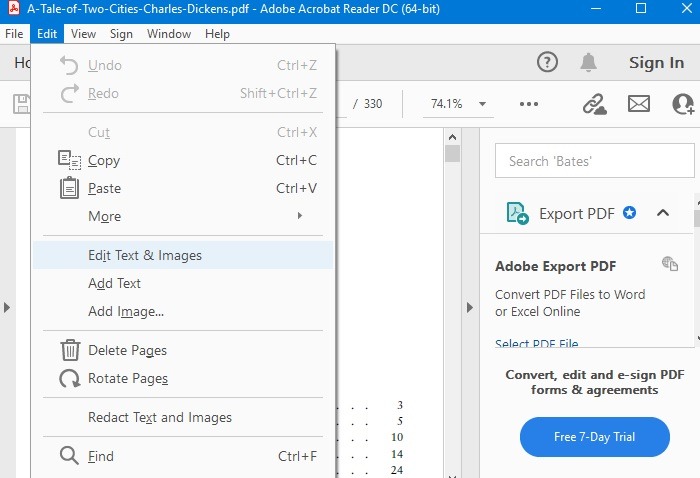Click the Paste clipboard icon
Viewport: 700px width, 478px height.
69,188
